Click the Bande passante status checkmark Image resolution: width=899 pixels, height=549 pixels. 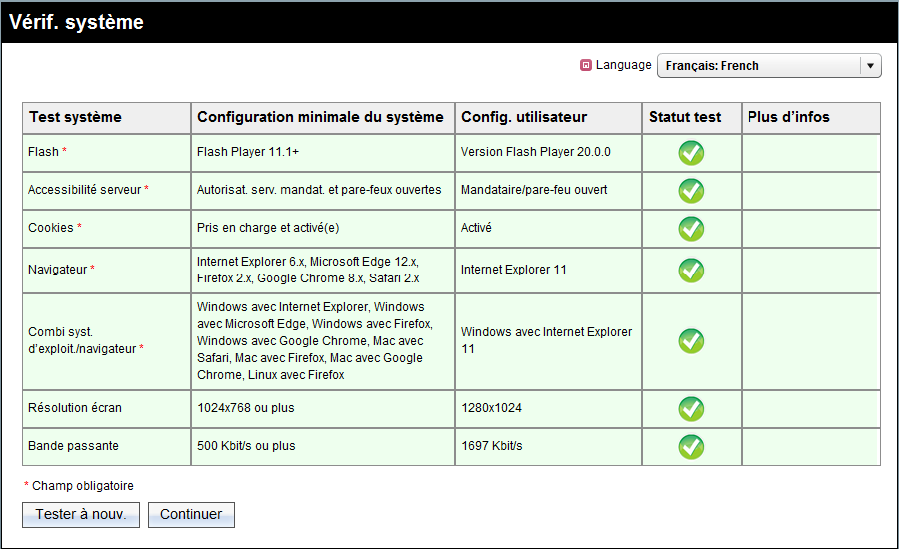691,447
